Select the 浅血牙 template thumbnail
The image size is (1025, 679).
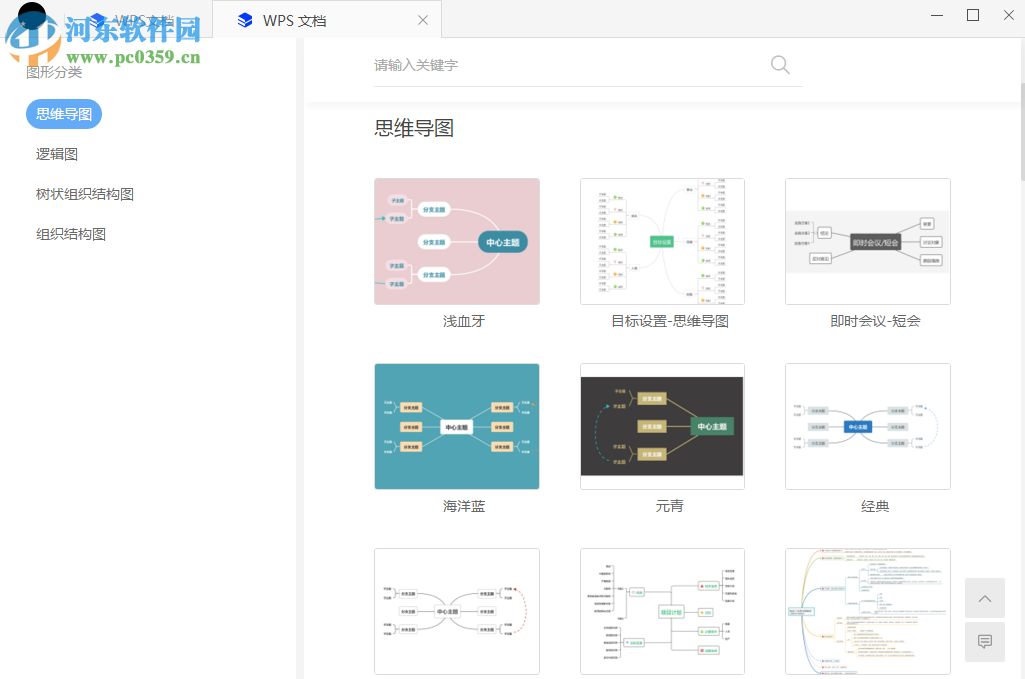pos(456,241)
